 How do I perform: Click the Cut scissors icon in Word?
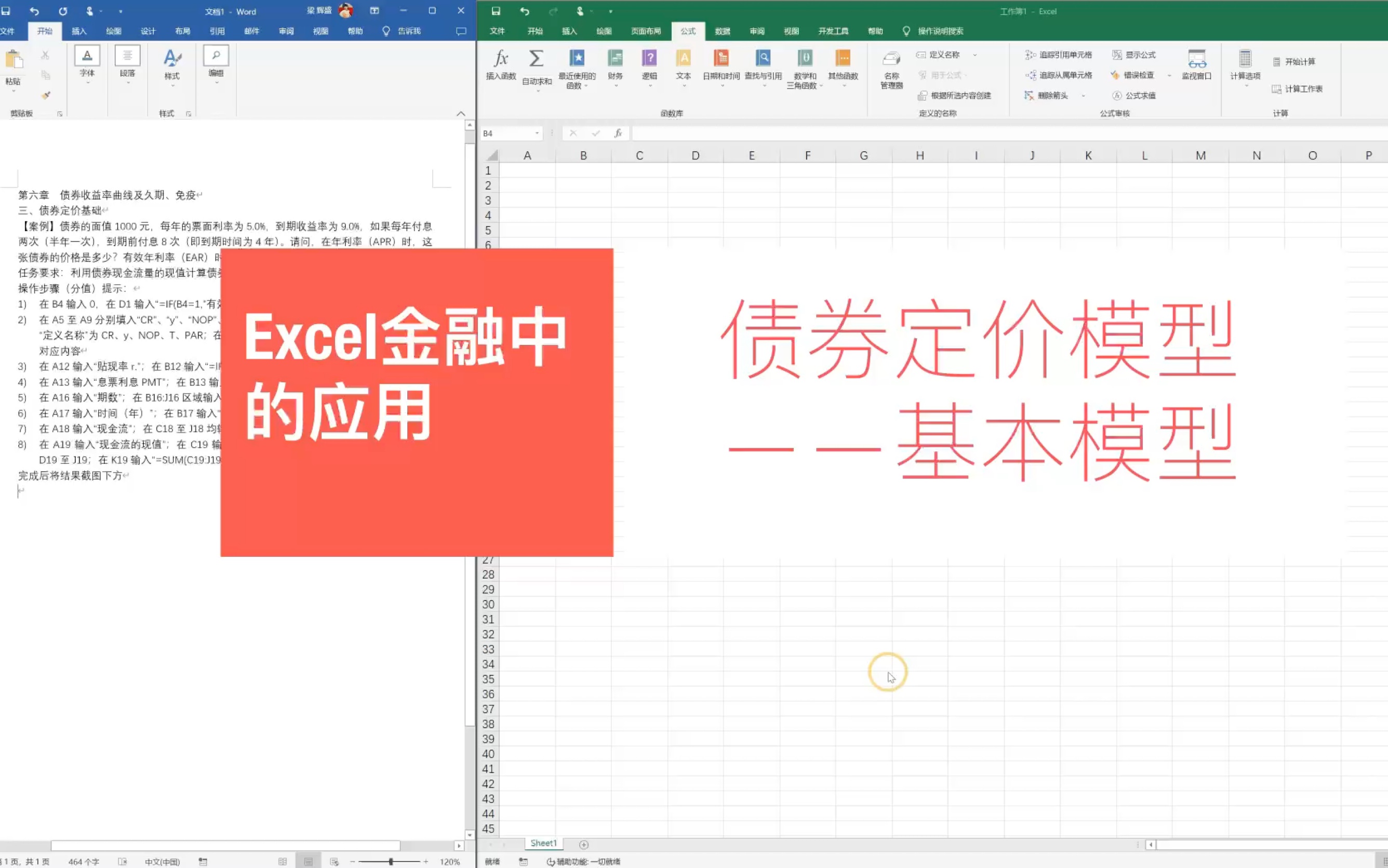pyautogui.click(x=45, y=55)
